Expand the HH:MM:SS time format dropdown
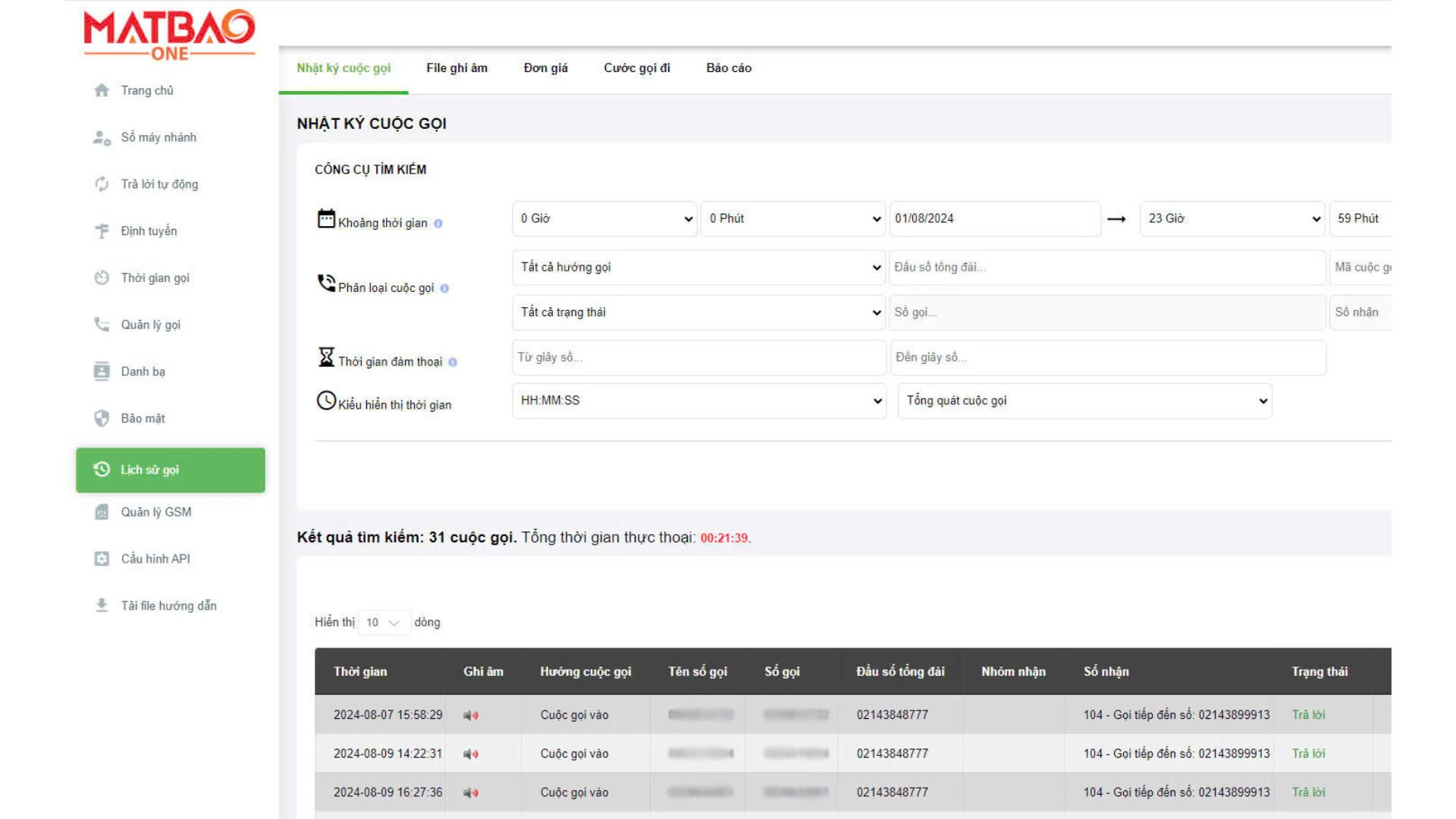This screenshot has height=819, width=1456. point(698,400)
